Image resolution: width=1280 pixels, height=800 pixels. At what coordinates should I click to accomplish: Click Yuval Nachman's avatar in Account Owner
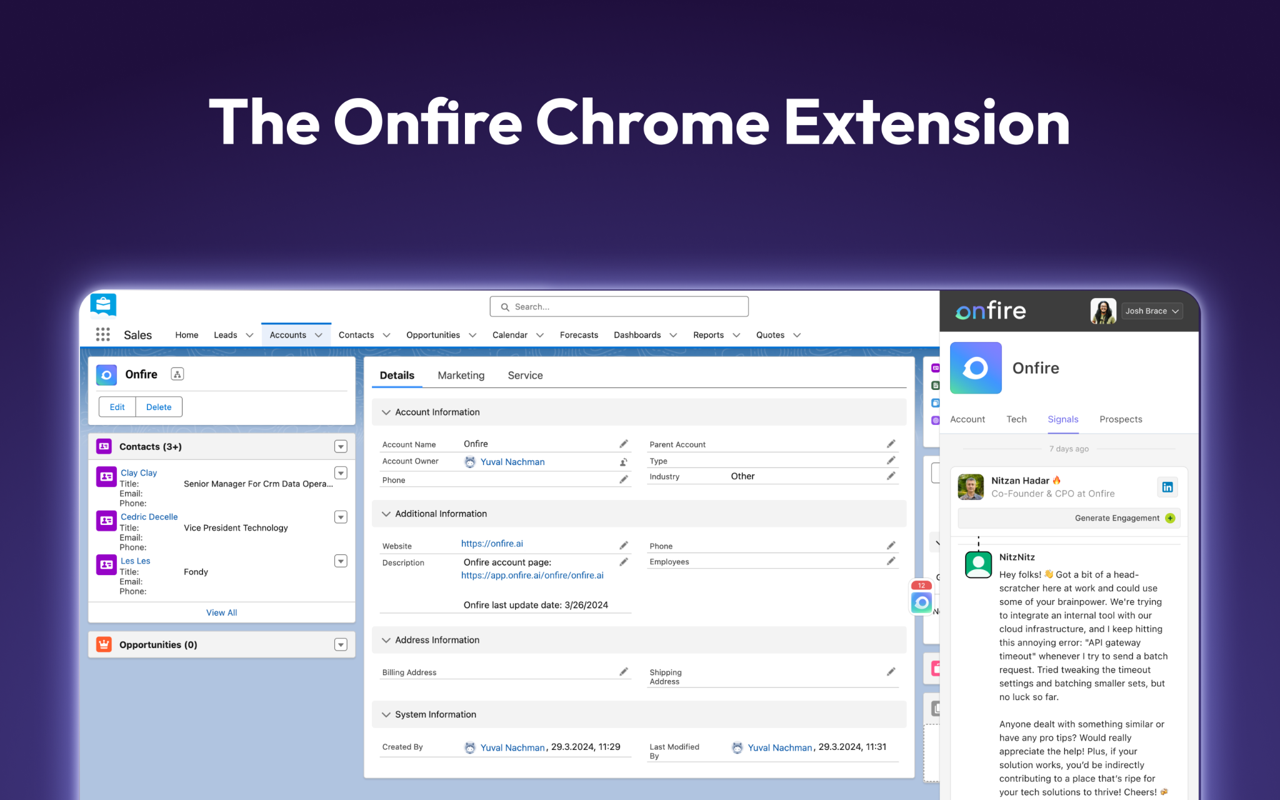469,461
